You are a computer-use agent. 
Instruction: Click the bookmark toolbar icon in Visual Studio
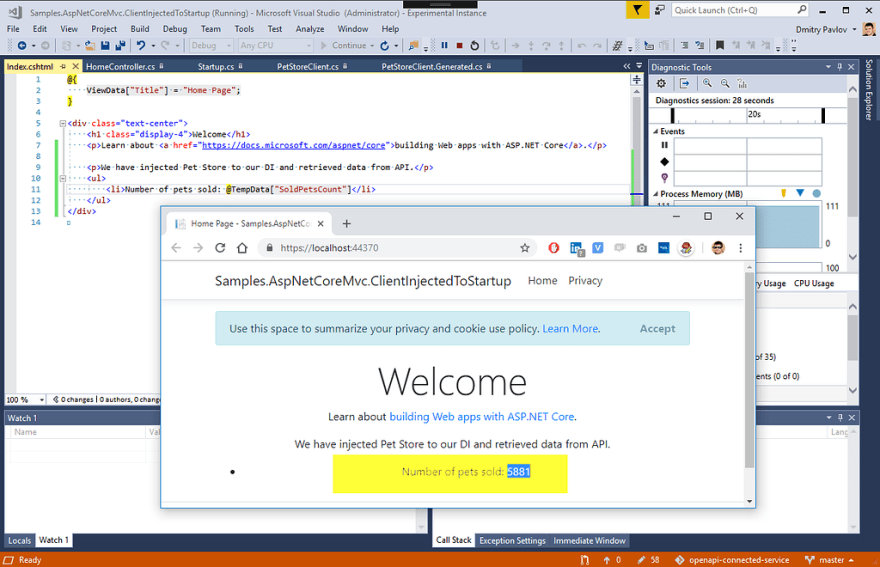coord(719,45)
